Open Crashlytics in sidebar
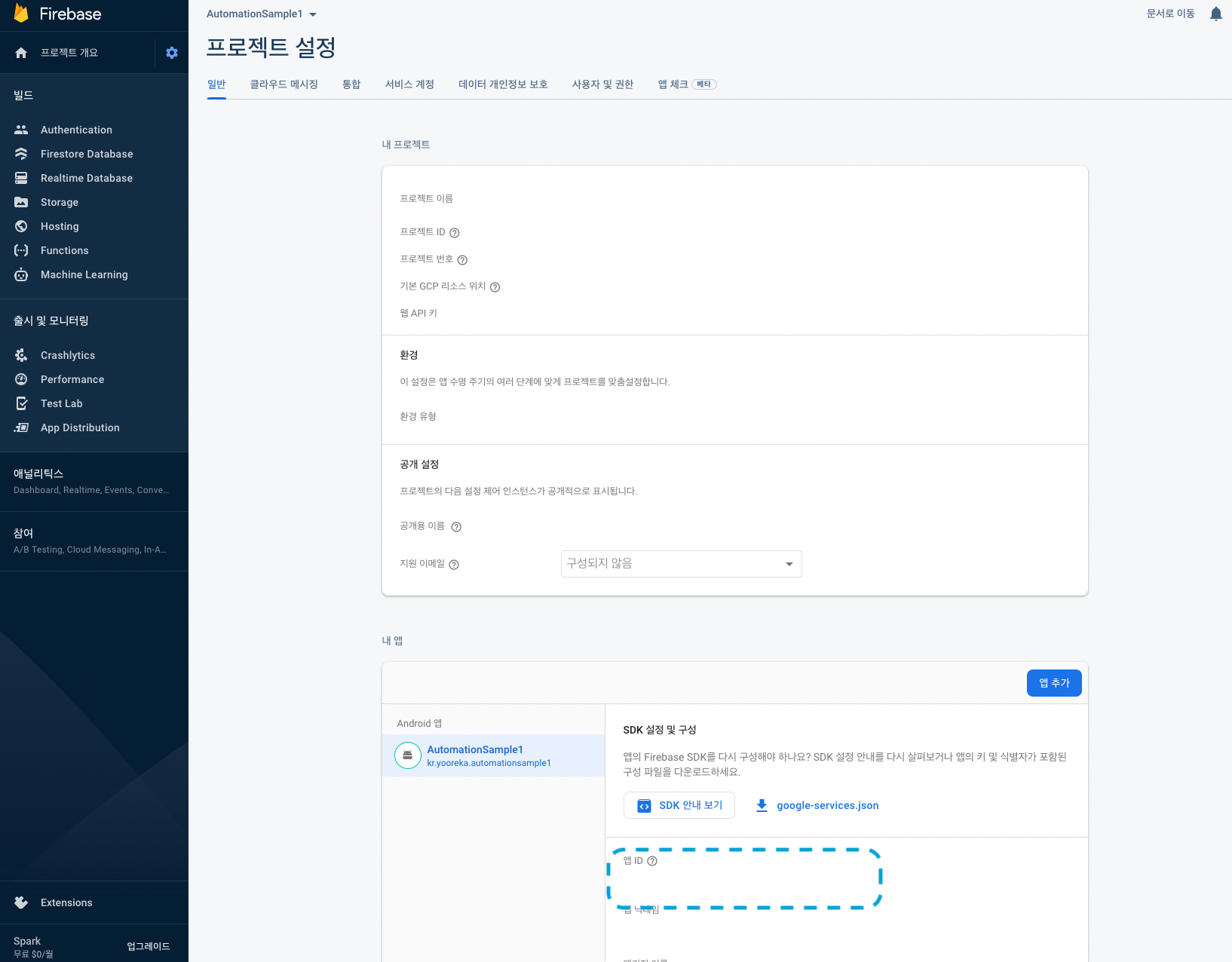 click(x=94, y=355)
